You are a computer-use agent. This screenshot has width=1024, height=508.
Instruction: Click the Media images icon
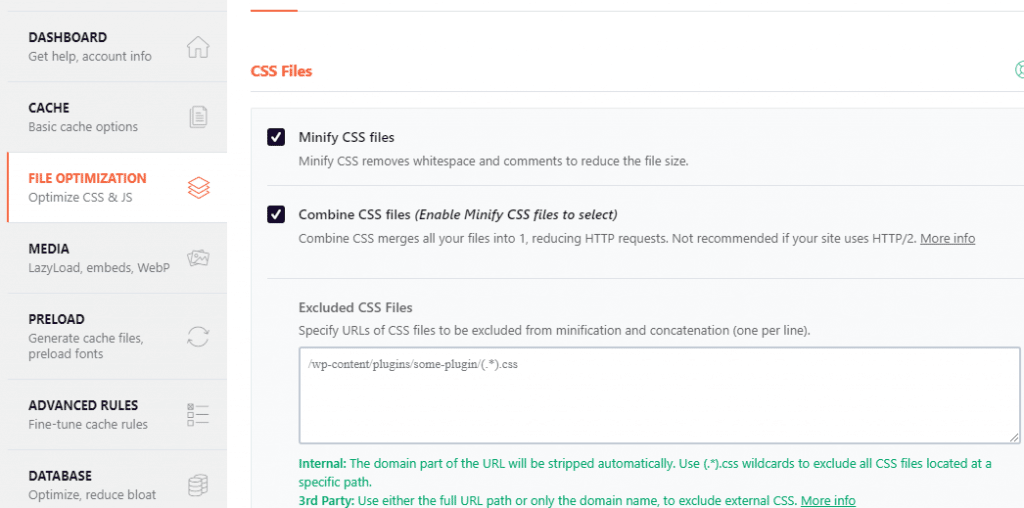click(198, 258)
